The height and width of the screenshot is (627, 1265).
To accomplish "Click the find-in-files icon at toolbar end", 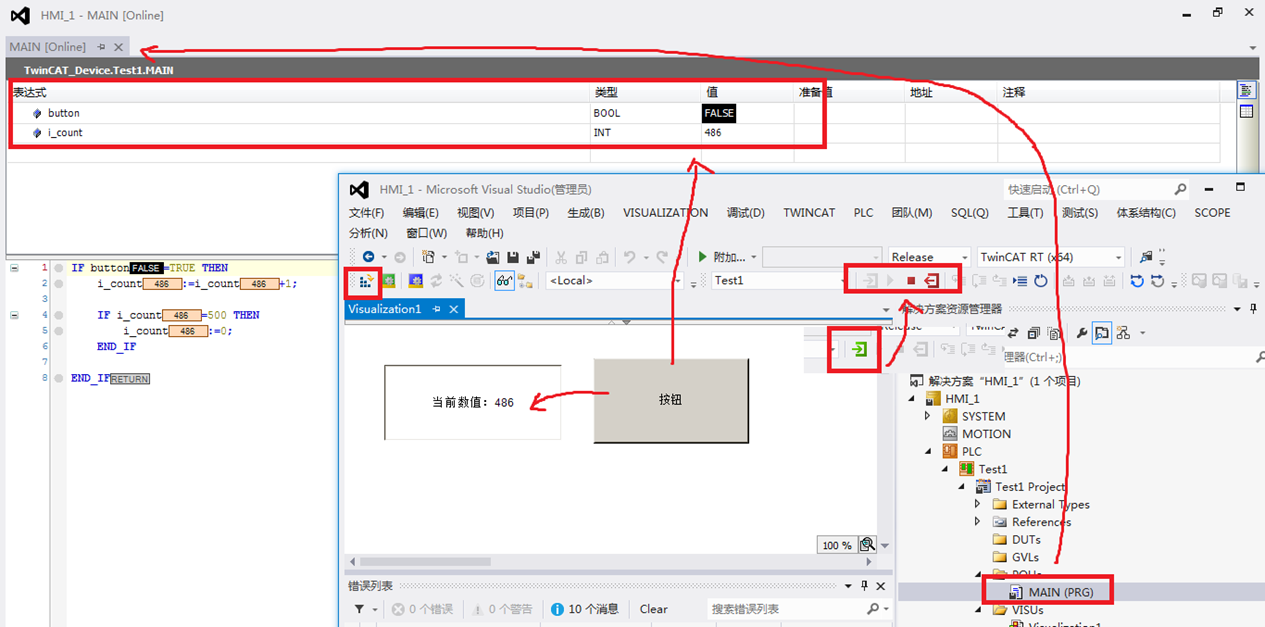I will 1146,257.
